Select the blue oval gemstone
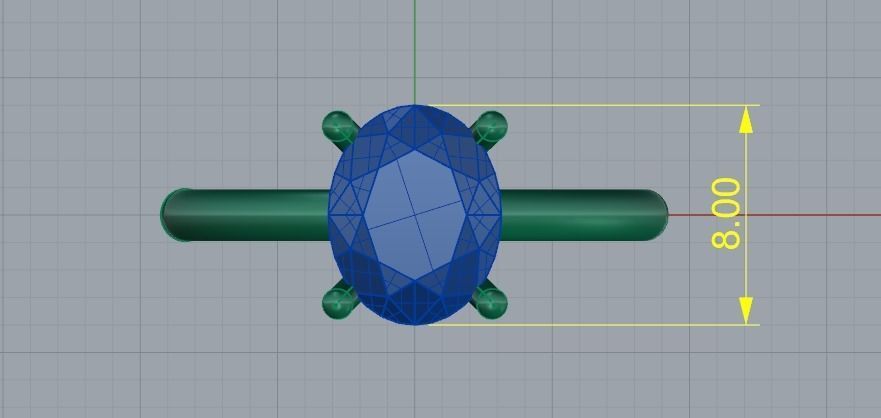The width and height of the screenshot is (881, 418). (415, 215)
